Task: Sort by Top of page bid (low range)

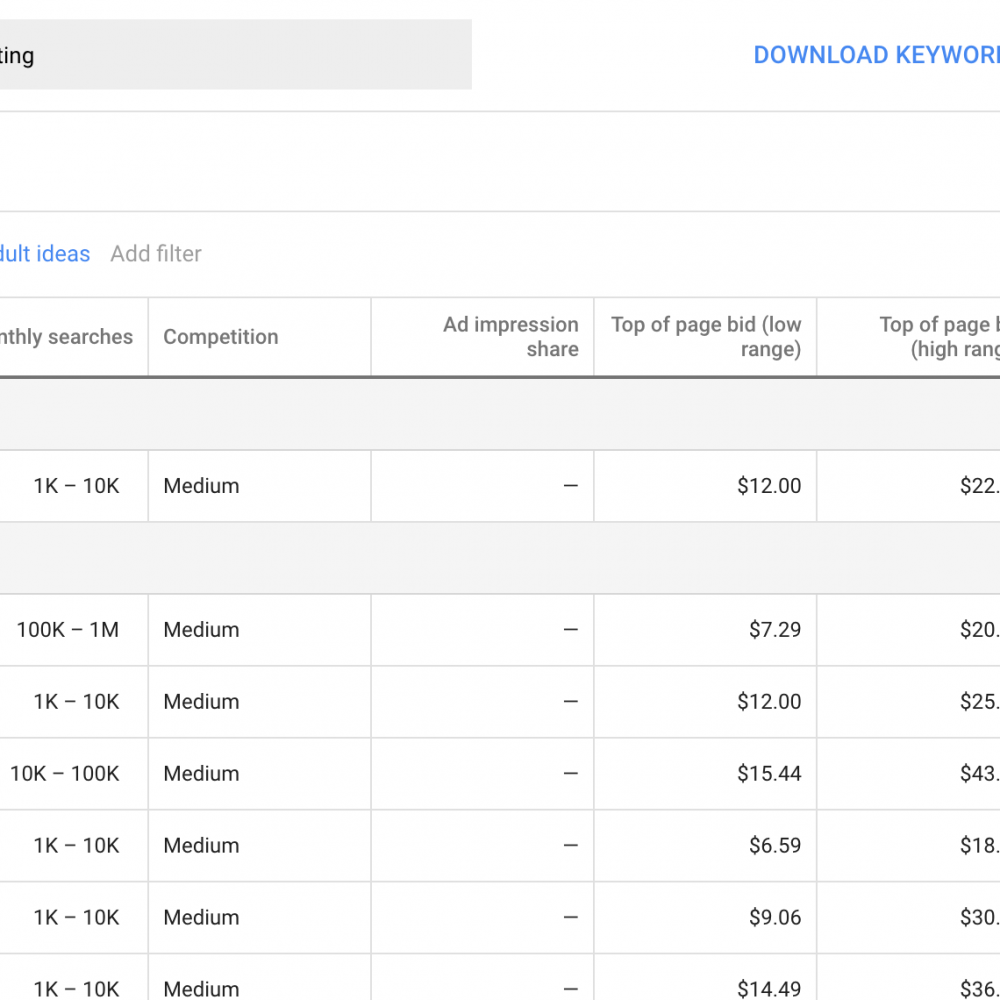Action: tap(706, 337)
